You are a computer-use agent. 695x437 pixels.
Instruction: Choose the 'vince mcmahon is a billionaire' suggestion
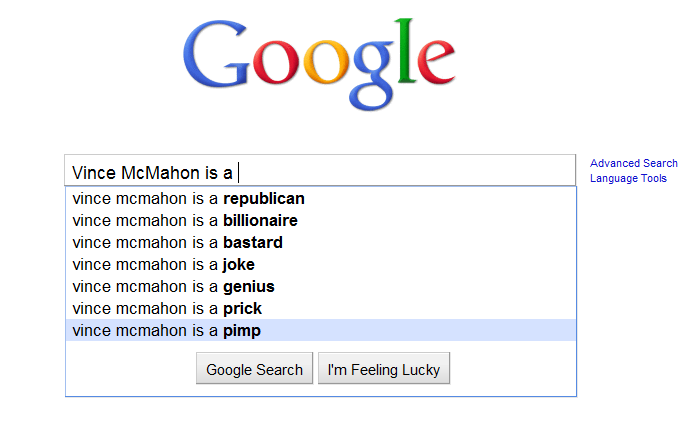[185, 220]
